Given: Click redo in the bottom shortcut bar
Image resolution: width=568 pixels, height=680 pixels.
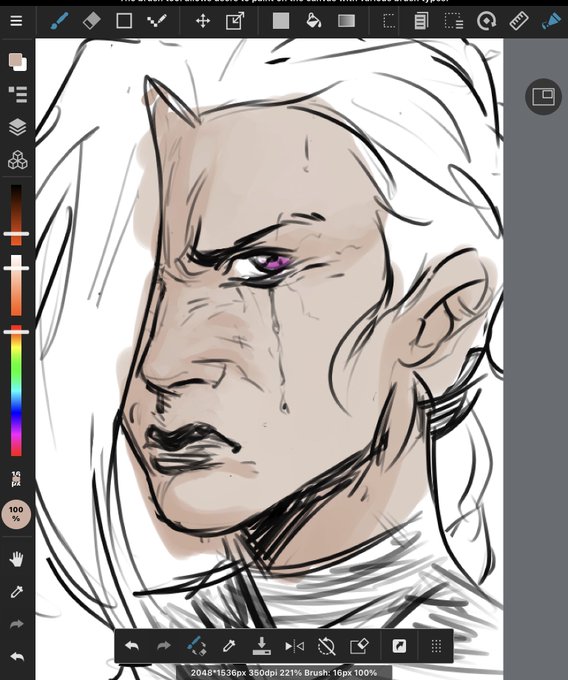Looking at the screenshot, I should click(164, 646).
